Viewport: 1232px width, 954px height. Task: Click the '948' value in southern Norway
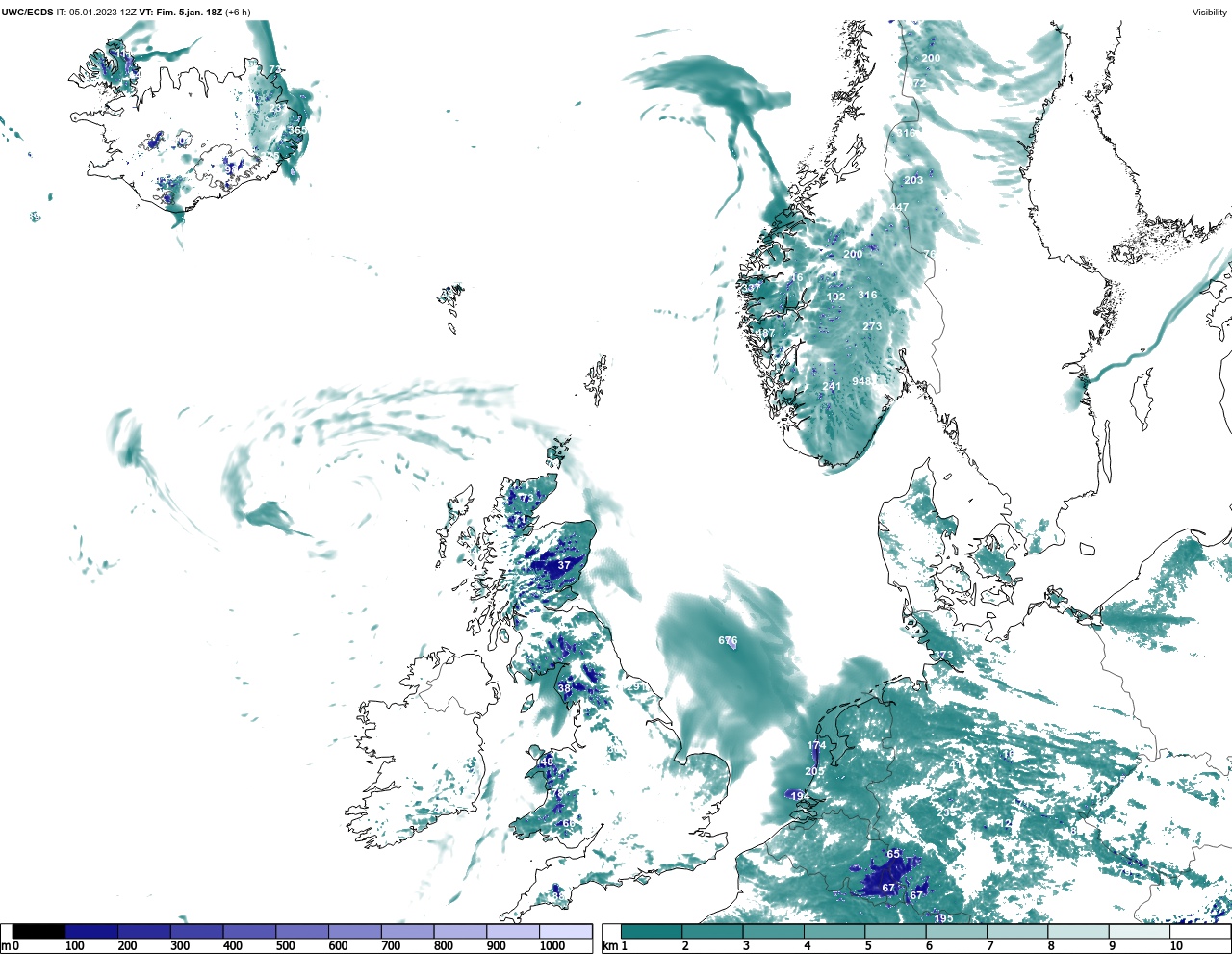pos(861,381)
